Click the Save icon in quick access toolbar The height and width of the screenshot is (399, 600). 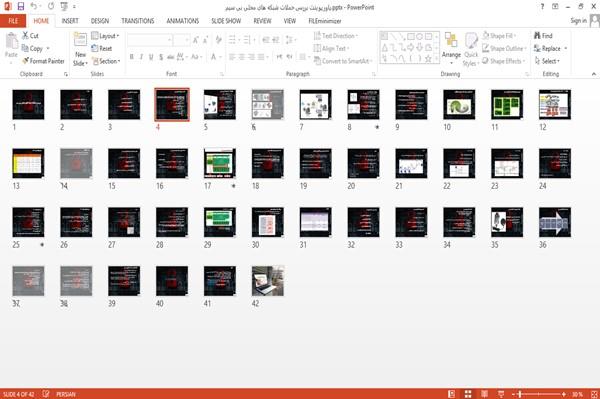(21, 6)
